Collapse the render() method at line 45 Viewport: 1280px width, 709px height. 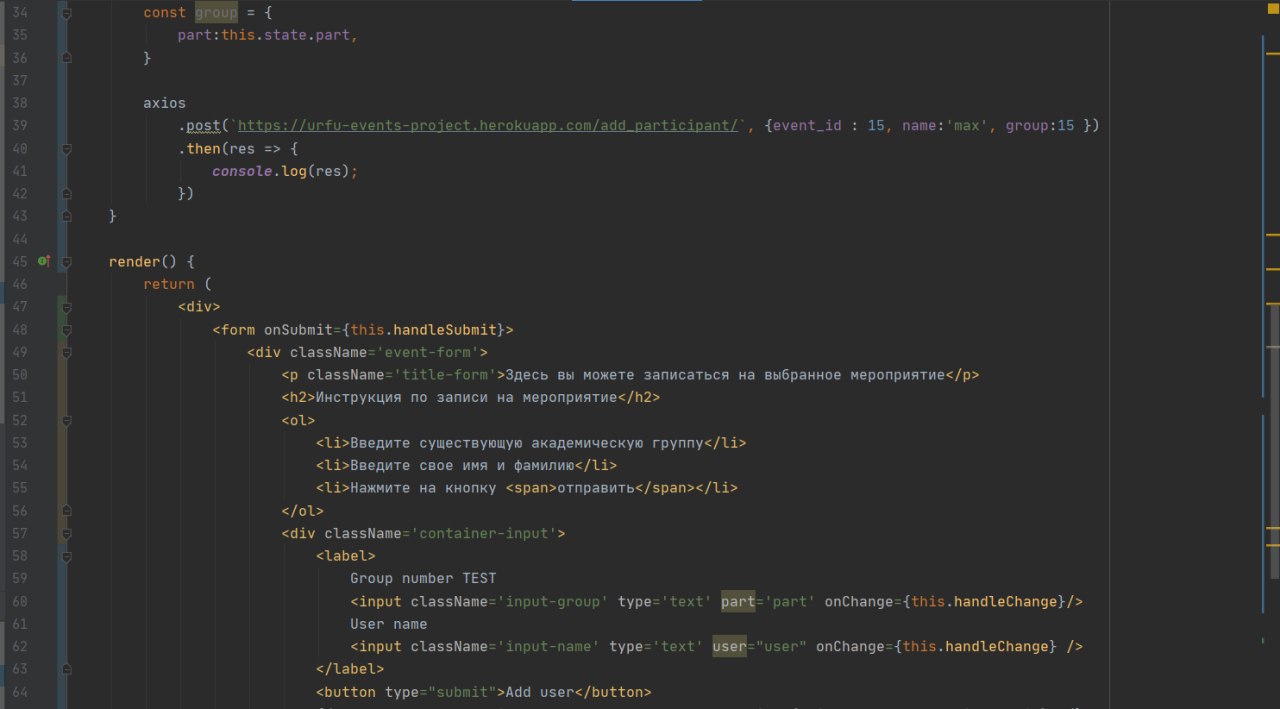66,262
